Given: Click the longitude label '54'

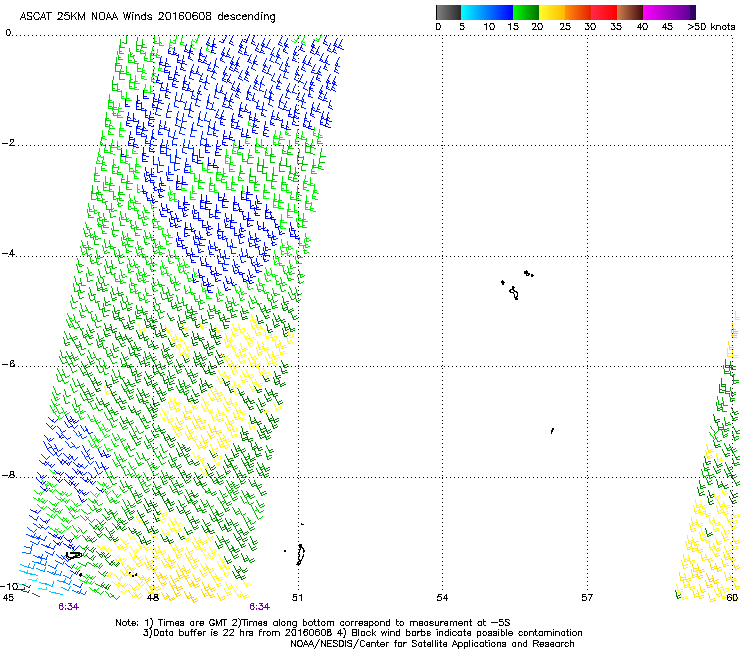Looking at the screenshot, I should pyautogui.click(x=442, y=598).
